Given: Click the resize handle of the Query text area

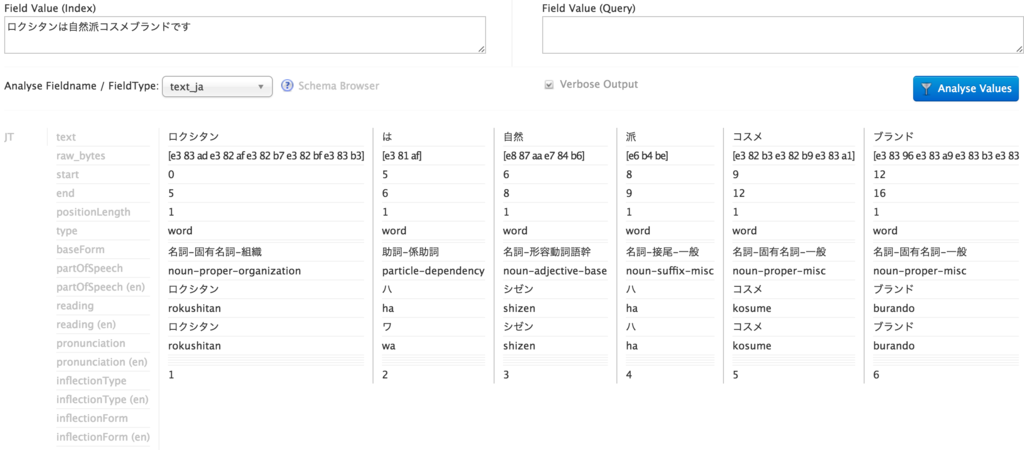Looking at the screenshot, I should pos(1015,49).
